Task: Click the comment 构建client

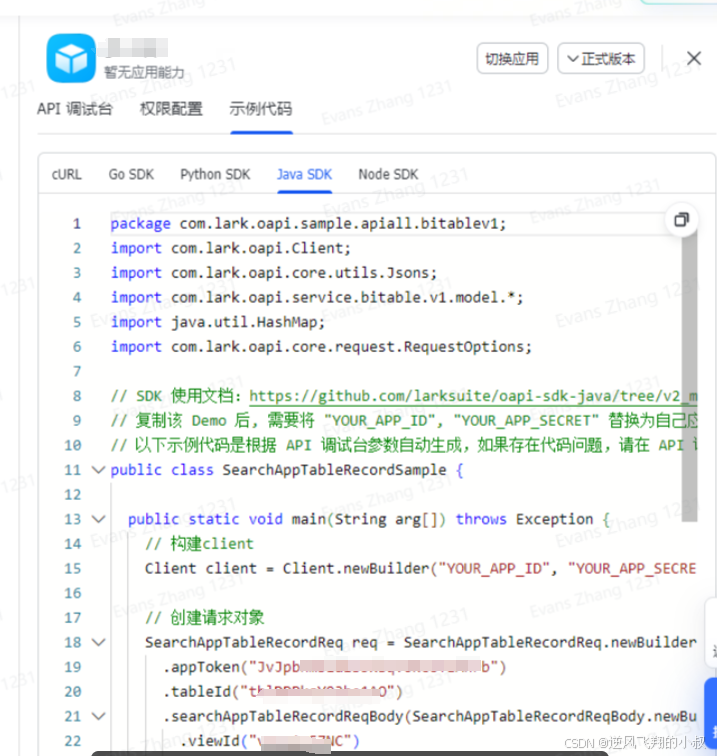Action: [x=199, y=544]
